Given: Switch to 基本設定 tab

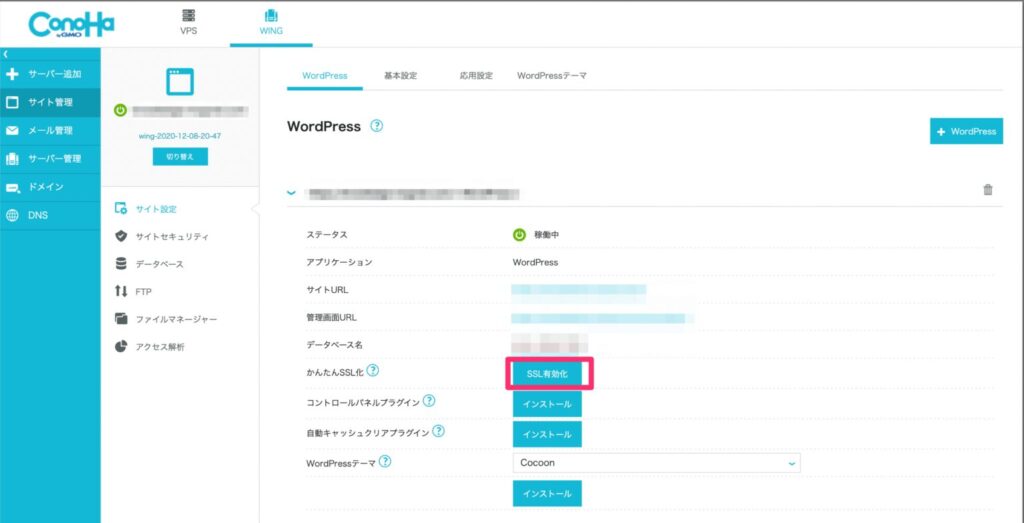Looking at the screenshot, I should click(x=400, y=76).
